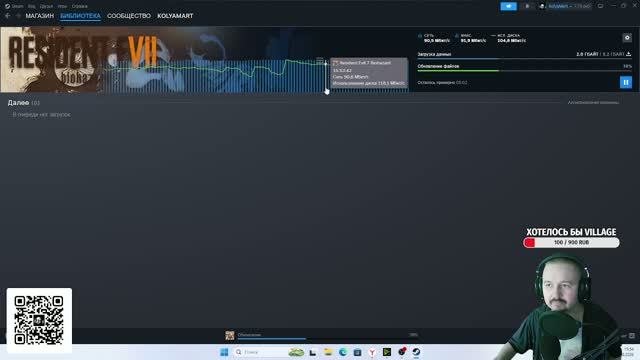Image resolution: width=640 pixels, height=360 pixels.
Task: Click the remaining time estimate text
Action: pyautogui.click(x=442, y=82)
